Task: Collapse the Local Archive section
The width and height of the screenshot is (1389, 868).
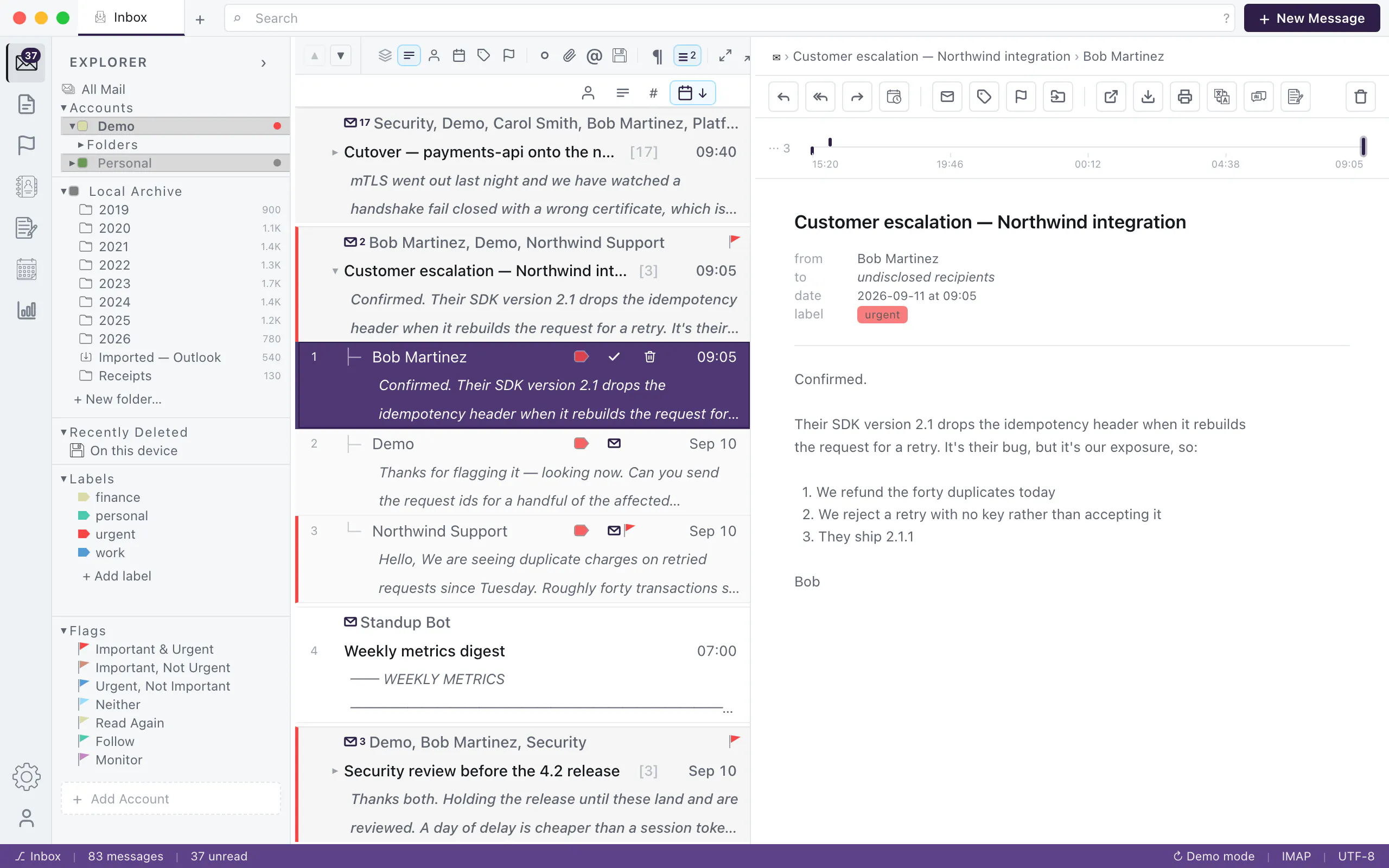Action: (x=63, y=191)
